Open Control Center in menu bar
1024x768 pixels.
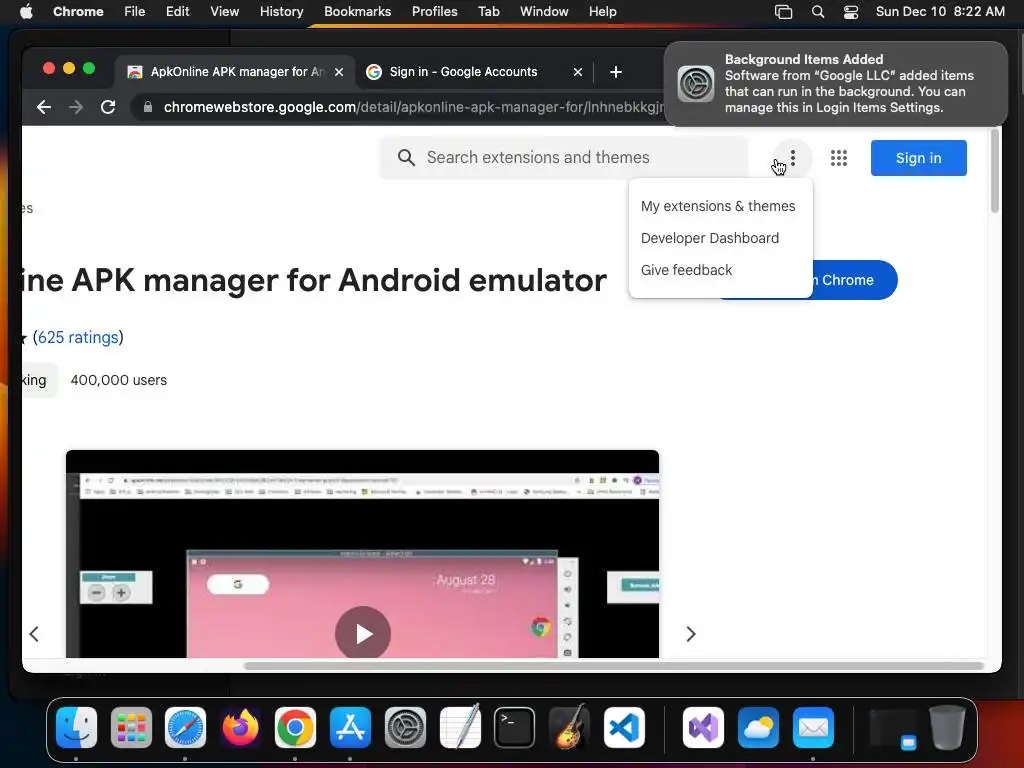[851, 12]
